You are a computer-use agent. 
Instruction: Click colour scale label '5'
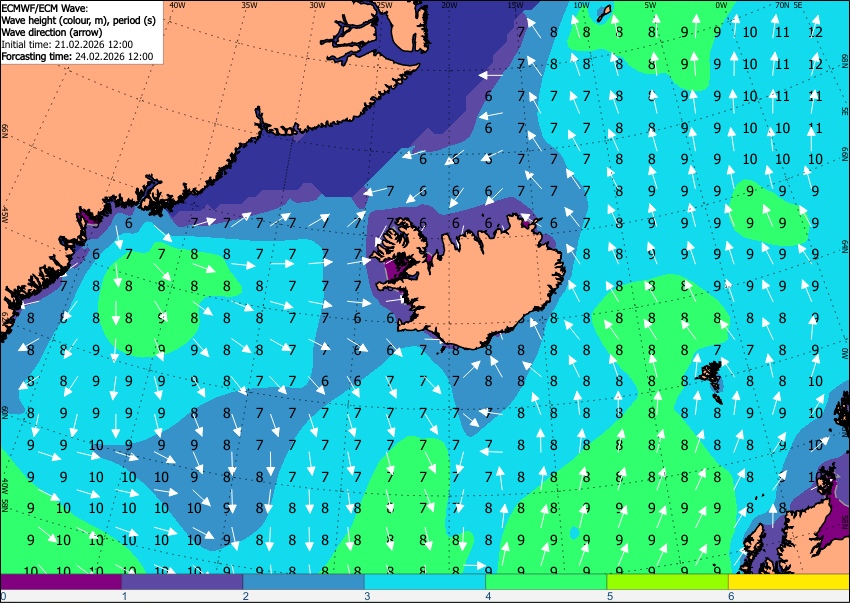pos(610,596)
